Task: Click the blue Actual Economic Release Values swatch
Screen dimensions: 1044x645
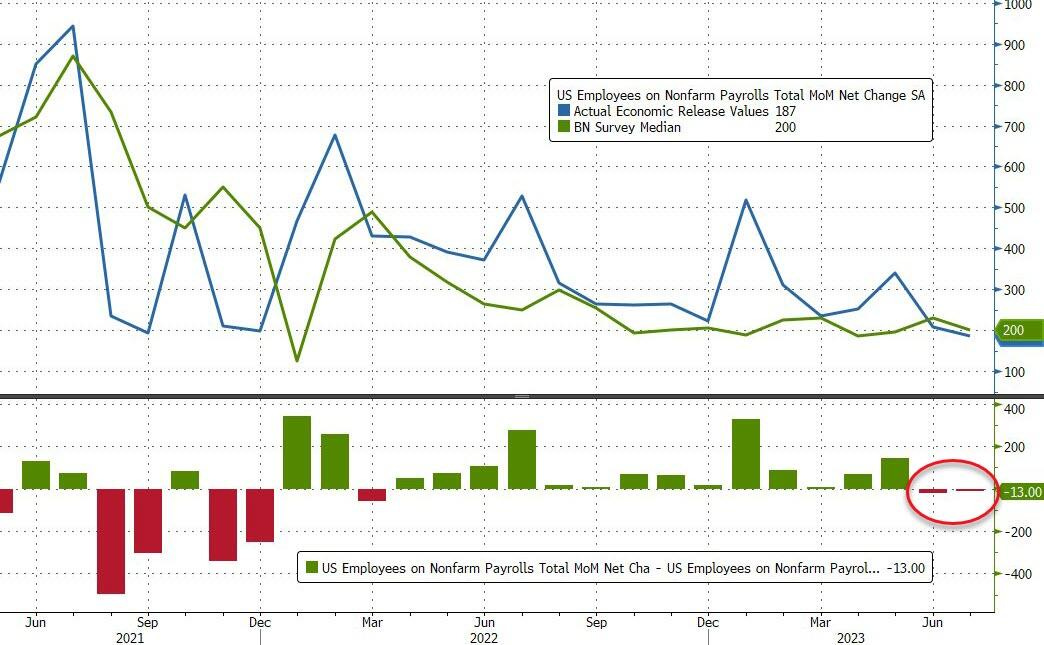Action: (x=564, y=111)
